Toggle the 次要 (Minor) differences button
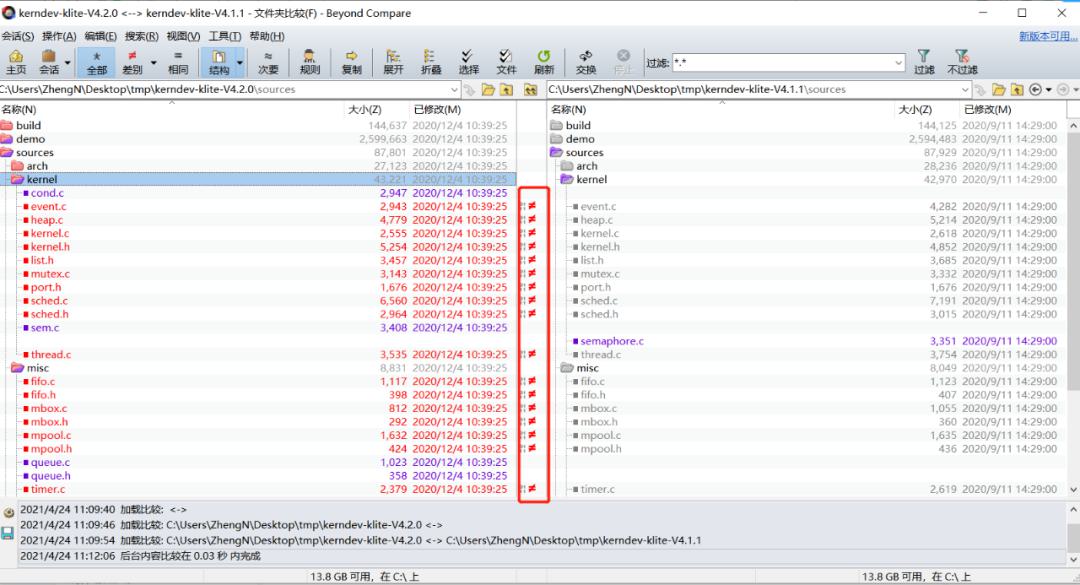 pyautogui.click(x=268, y=61)
